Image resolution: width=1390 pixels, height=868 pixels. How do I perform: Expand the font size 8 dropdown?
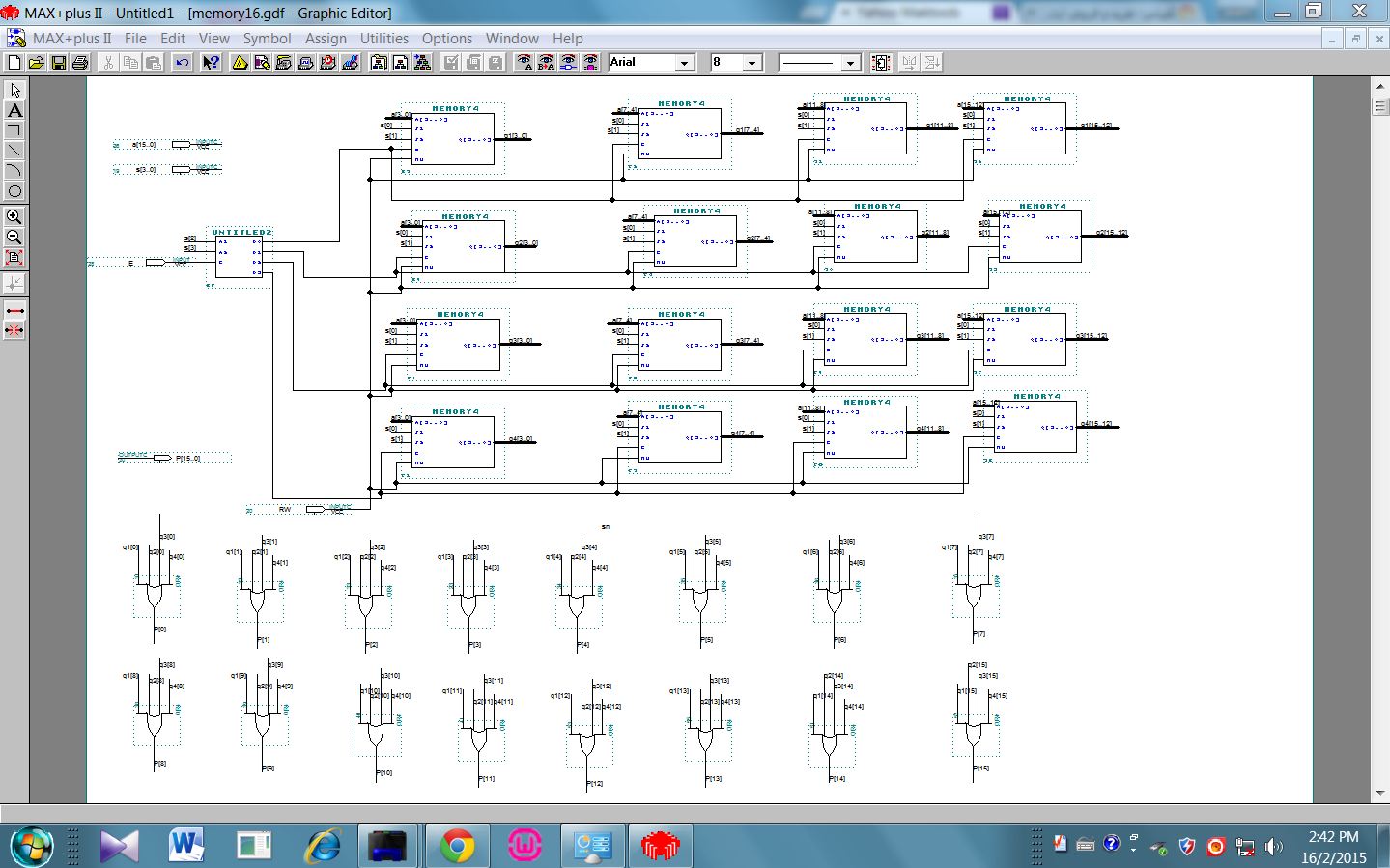point(752,63)
